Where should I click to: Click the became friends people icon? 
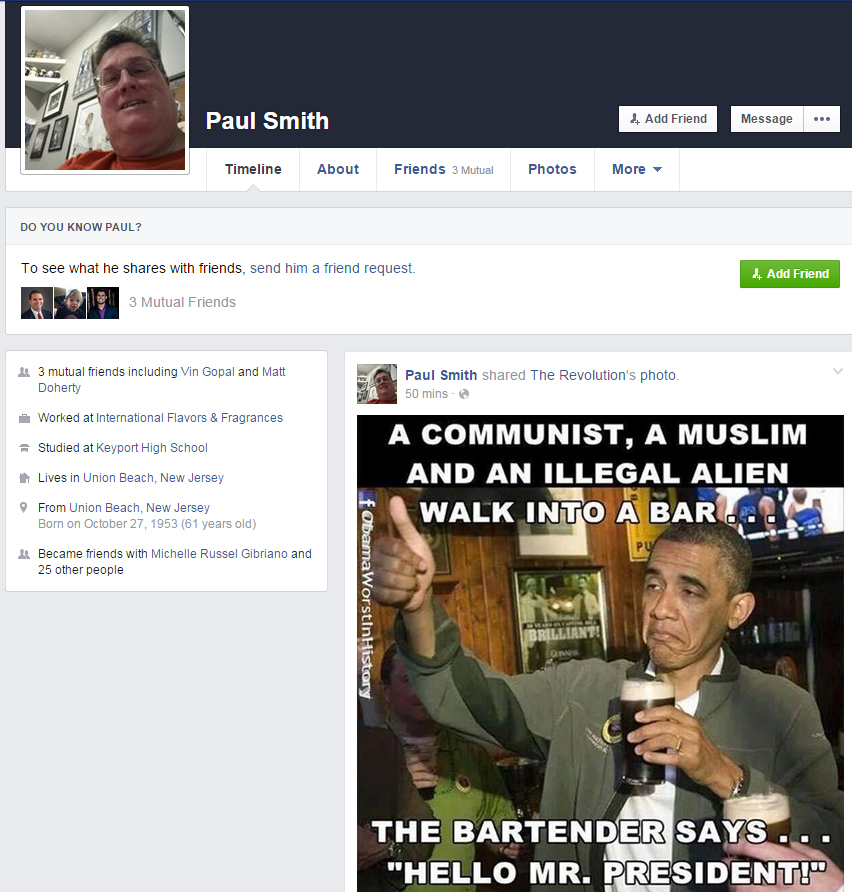[x=24, y=554]
